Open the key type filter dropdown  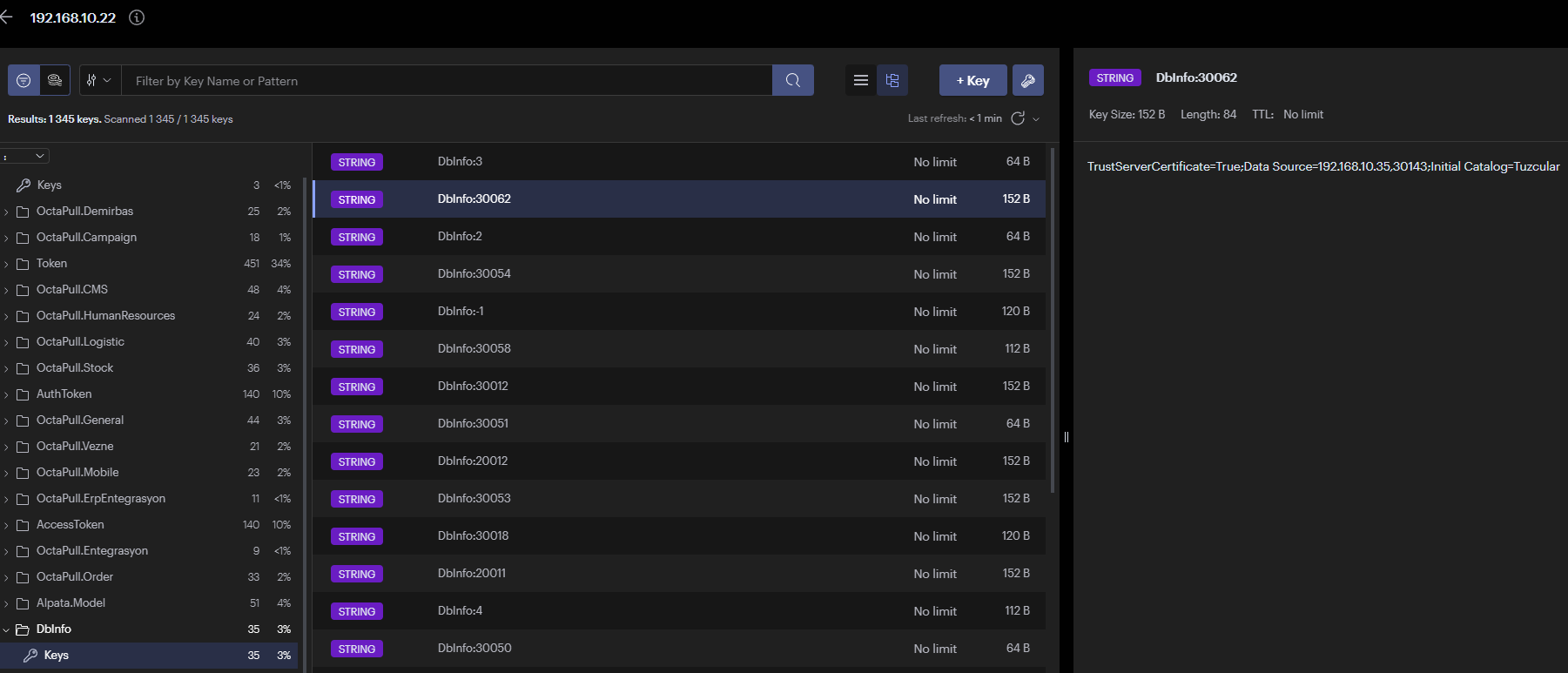click(99, 80)
